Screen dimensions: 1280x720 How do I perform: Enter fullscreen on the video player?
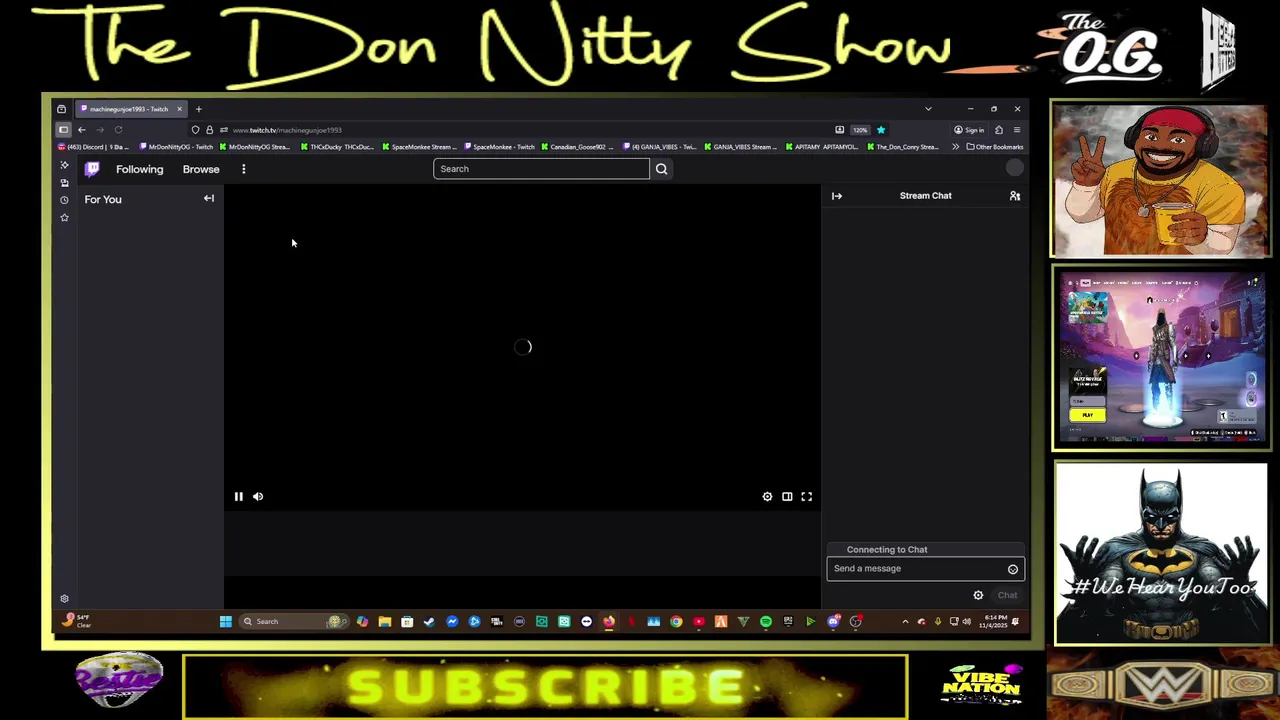pos(806,496)
